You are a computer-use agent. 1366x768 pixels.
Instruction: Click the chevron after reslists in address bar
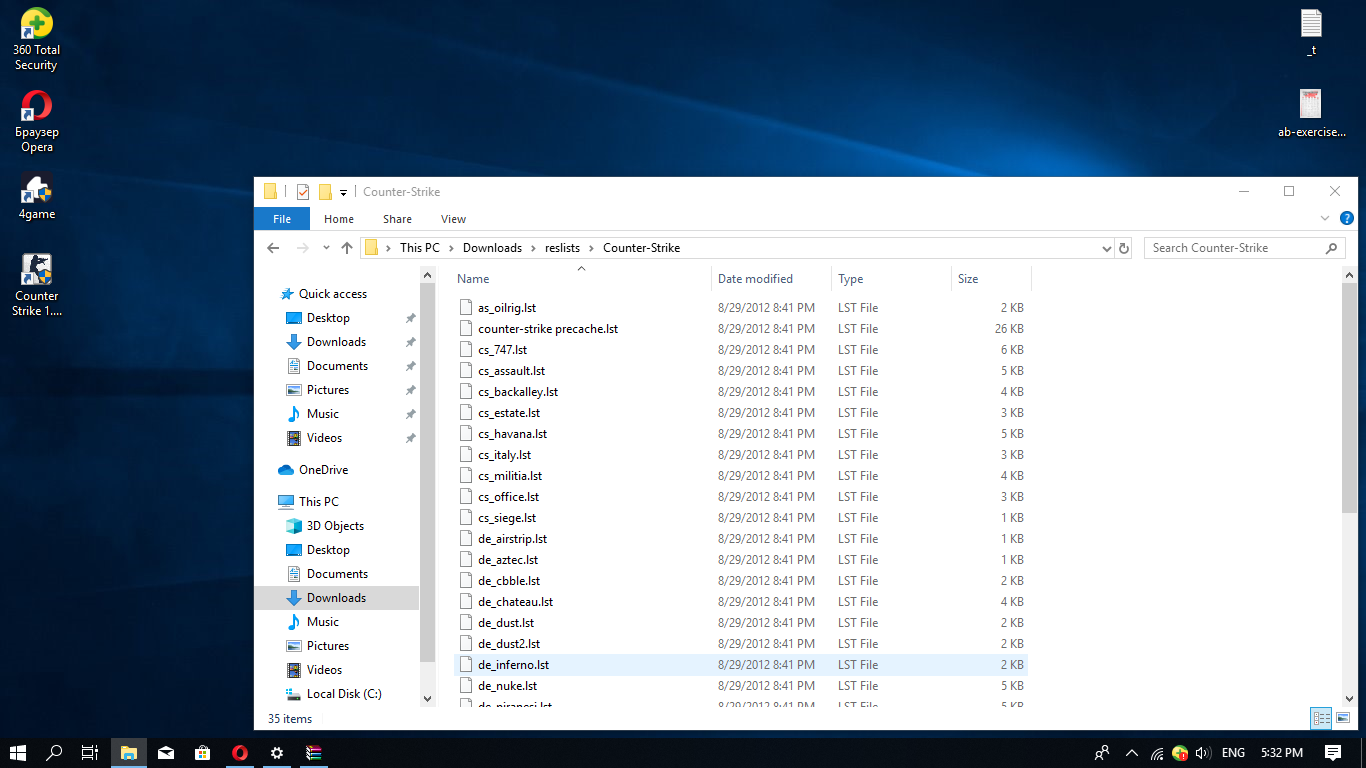pos(591,248)
